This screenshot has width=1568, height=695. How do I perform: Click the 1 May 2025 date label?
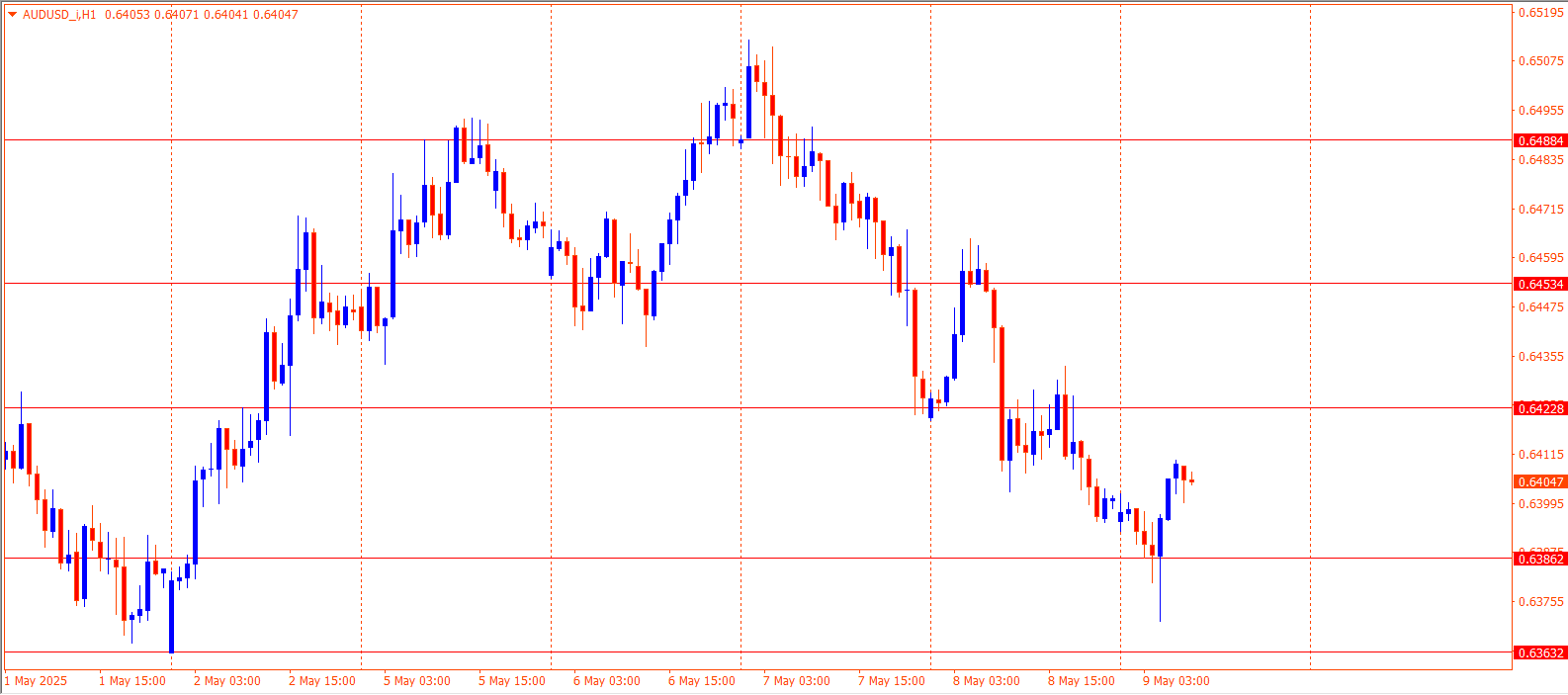pyautogui.click(x=36, y=681)
